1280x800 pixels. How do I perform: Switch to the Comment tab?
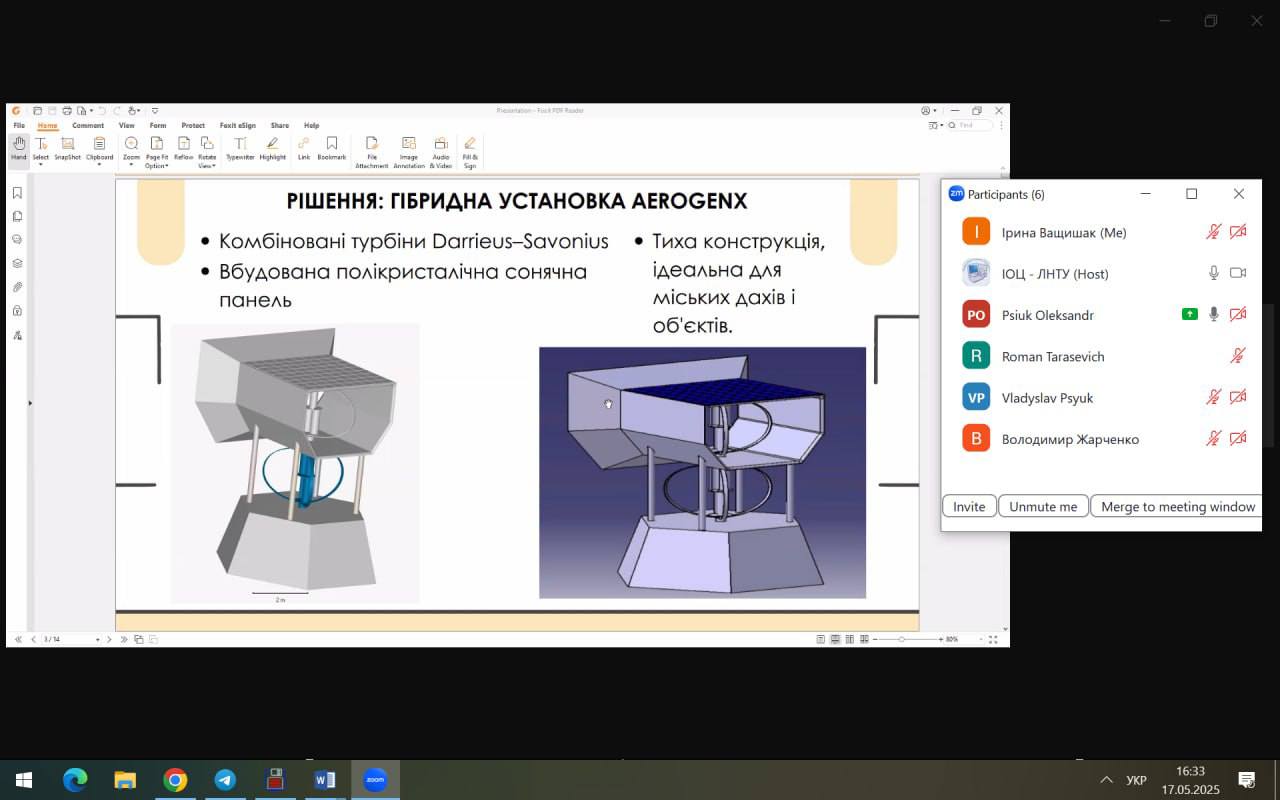click(88, 126)
